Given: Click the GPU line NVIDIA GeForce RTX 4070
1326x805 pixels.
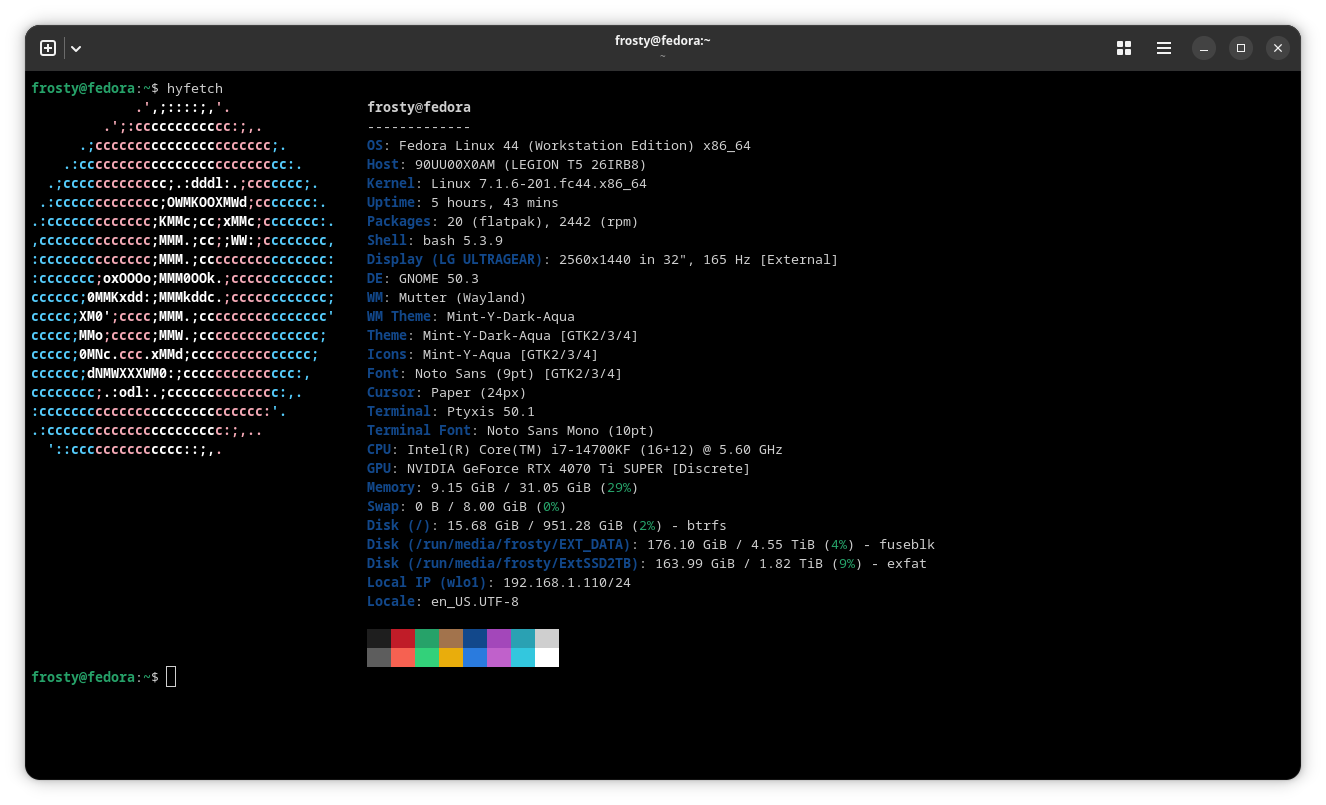Looking at the screenshot, I should pos(559,468).
